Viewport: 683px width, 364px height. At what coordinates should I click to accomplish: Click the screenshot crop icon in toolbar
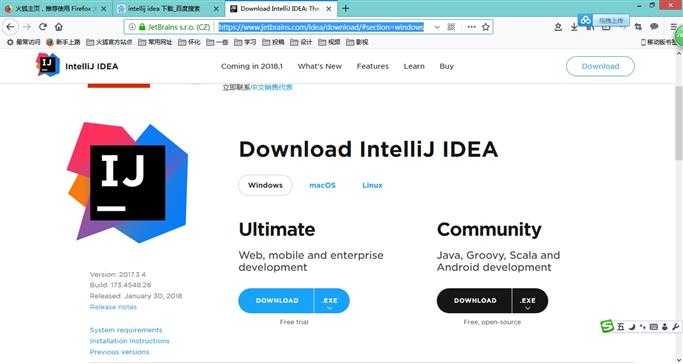(x=638, y=27)
